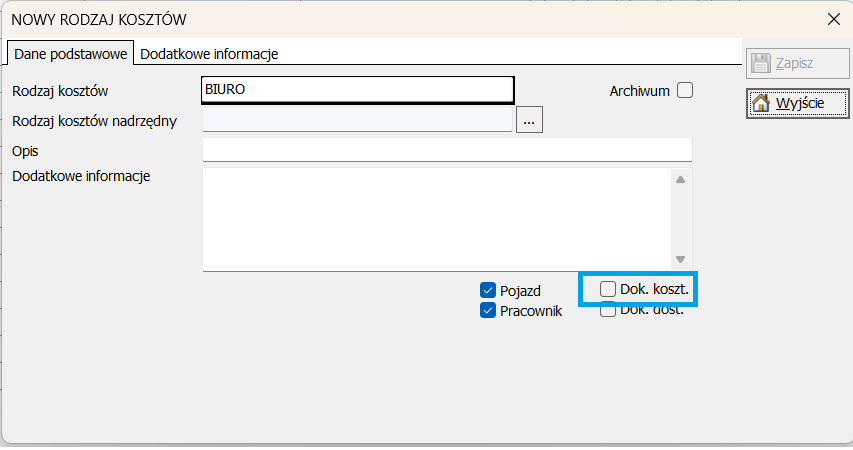Click the NOWY RODZAJ KOSZTÓW title bar
This screenshot has width=853, height=450.
click(x=400, y=18)
